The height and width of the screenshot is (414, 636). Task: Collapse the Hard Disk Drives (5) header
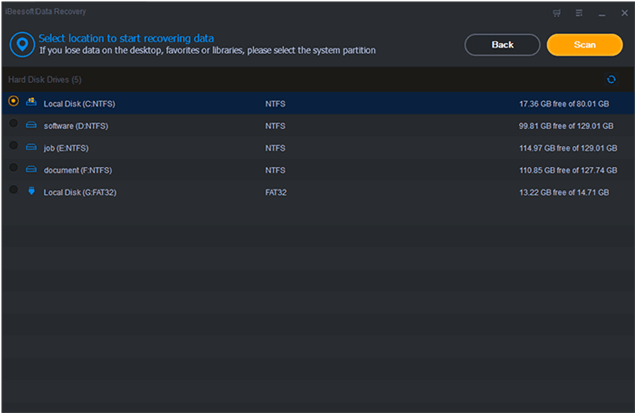(45, 79)
